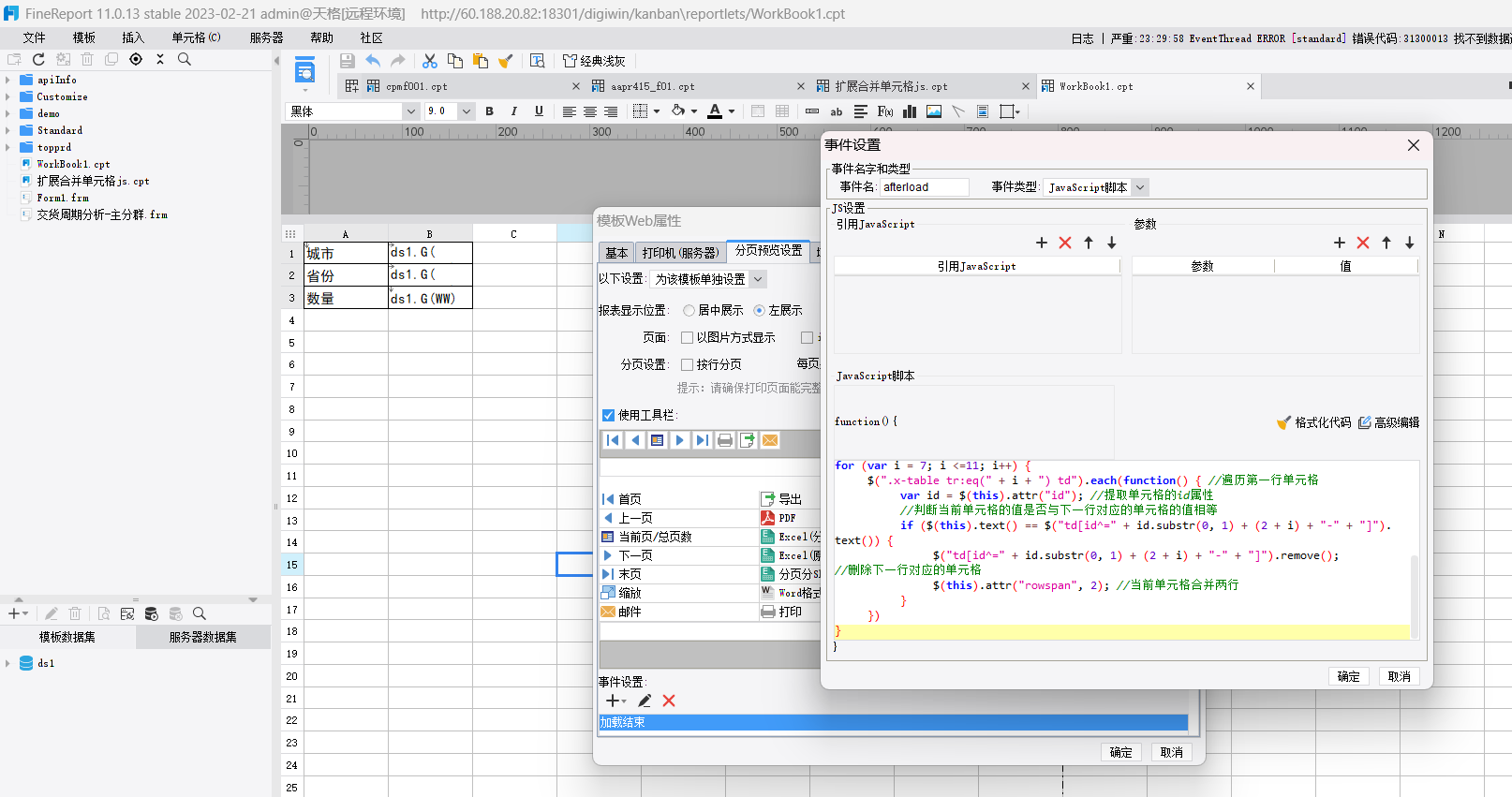Align cell text to the left
The width and height of the screenshot is (1512, 797).
pos(569,111)
